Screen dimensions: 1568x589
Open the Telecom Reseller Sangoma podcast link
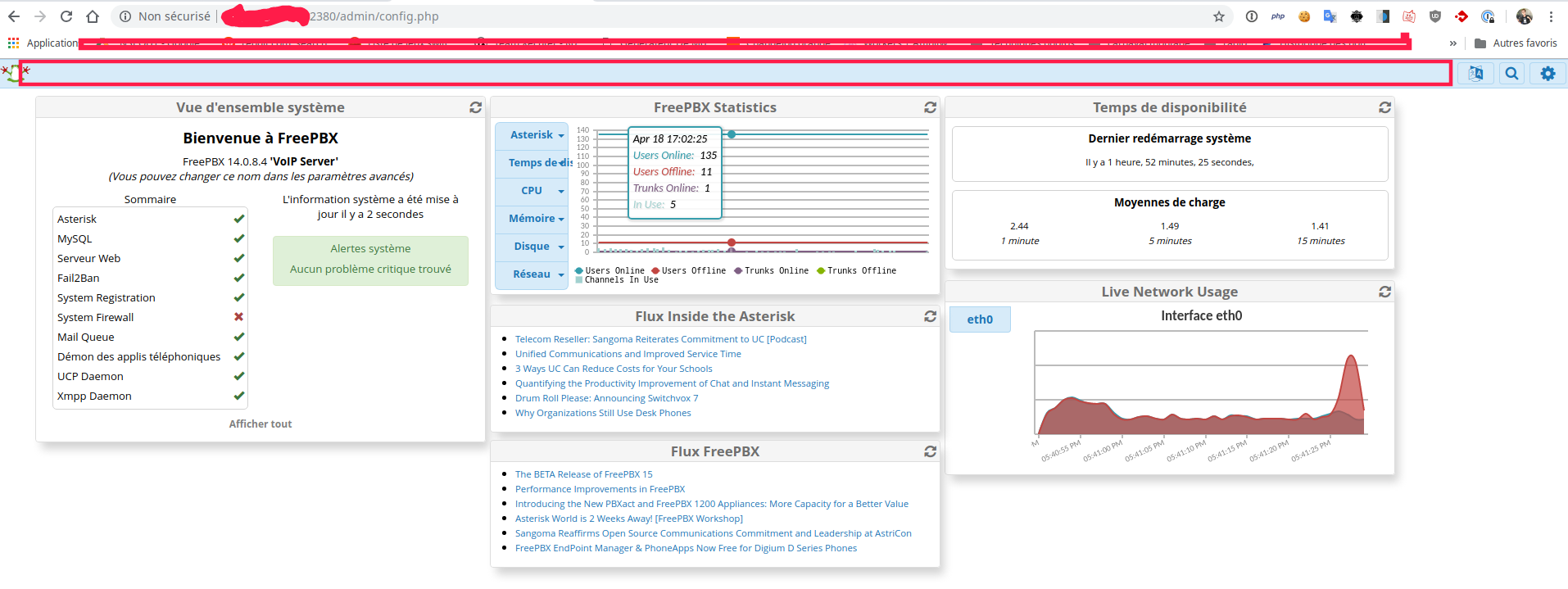[660, 339]
